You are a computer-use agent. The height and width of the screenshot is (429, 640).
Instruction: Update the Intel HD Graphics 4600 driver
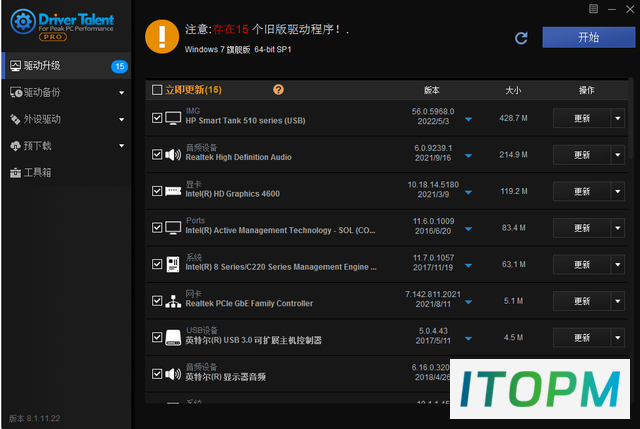tap(582, 191)
